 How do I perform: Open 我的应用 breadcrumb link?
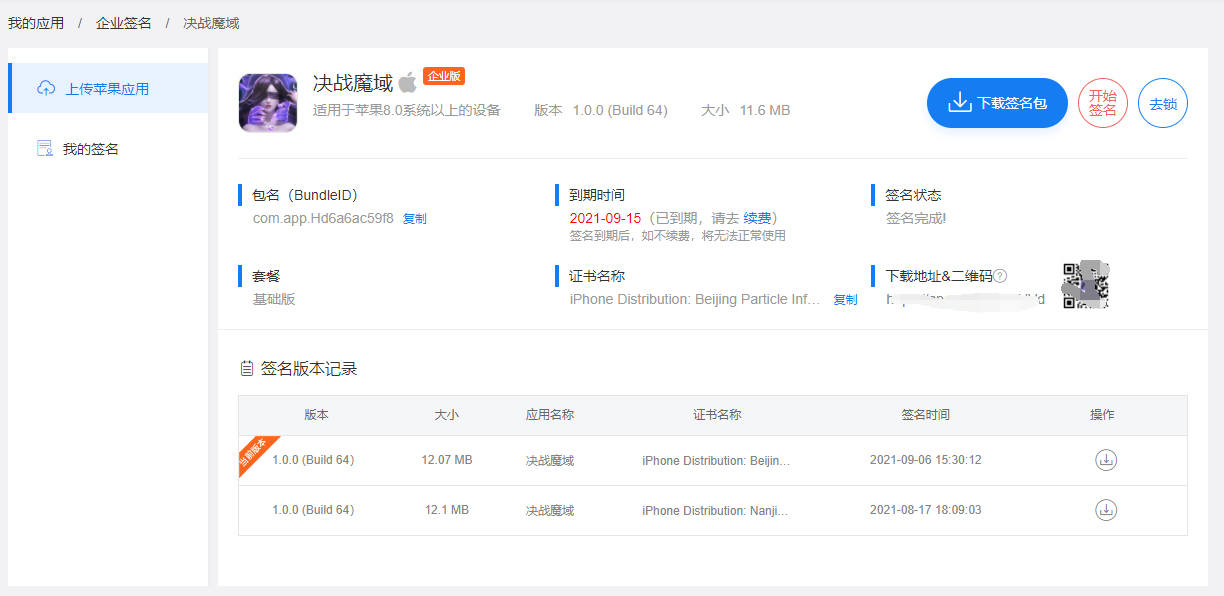coord(36,23)
